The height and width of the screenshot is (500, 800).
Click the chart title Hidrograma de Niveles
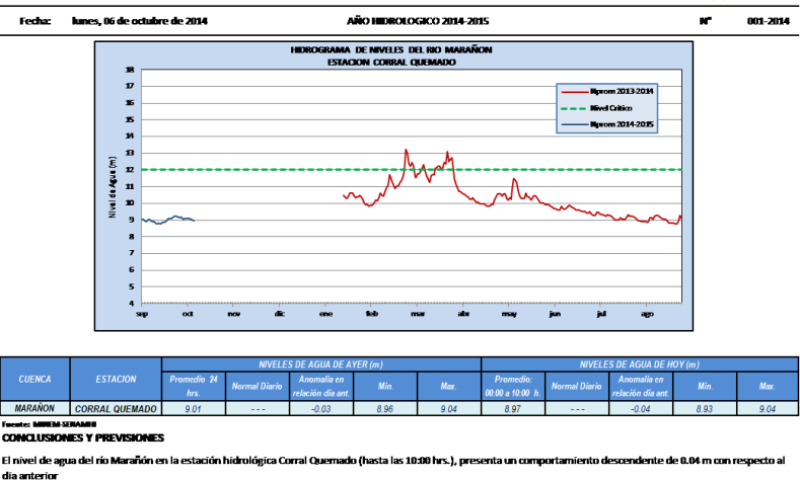[391, 49]
